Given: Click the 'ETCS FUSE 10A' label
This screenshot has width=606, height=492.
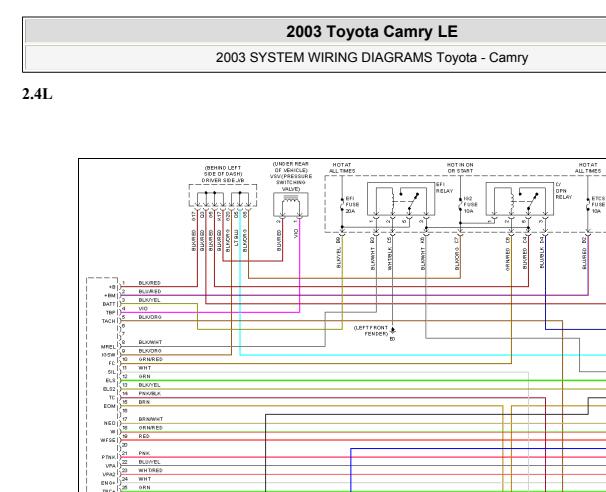Looking at the screenshot, I should pos(598,205).
